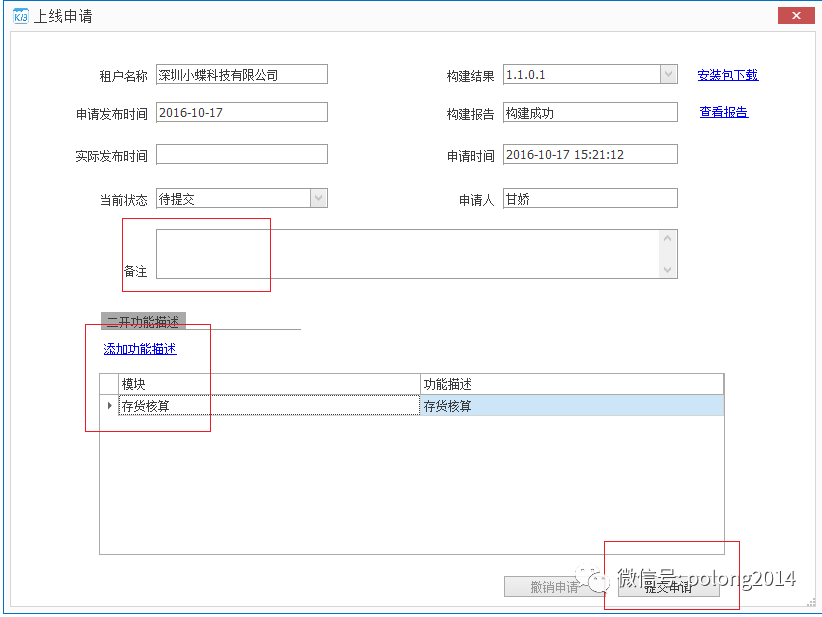Click the 实际发布时间 empty field

pos(242,154)
